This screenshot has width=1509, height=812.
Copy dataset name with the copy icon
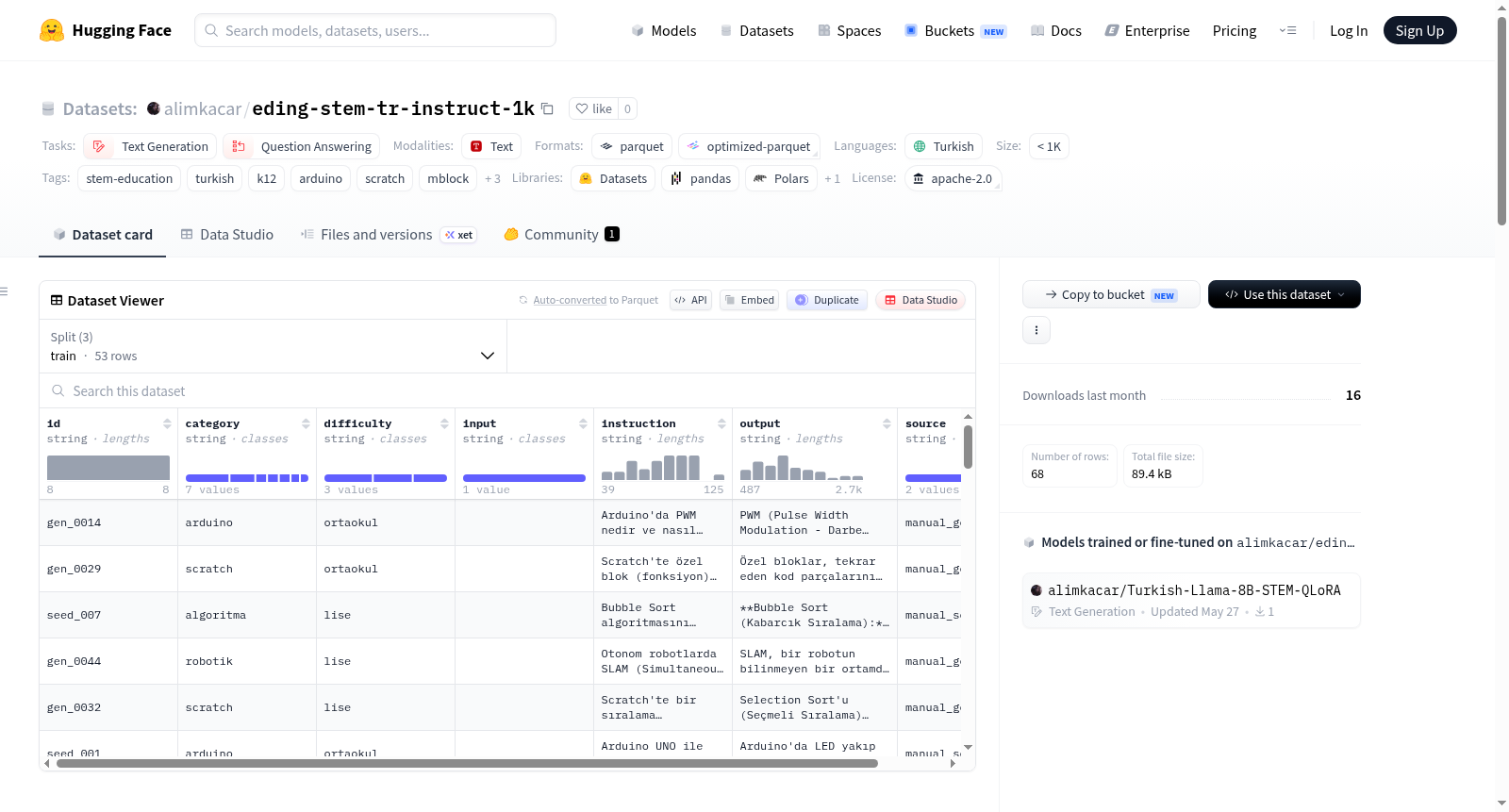pos(547,108)
